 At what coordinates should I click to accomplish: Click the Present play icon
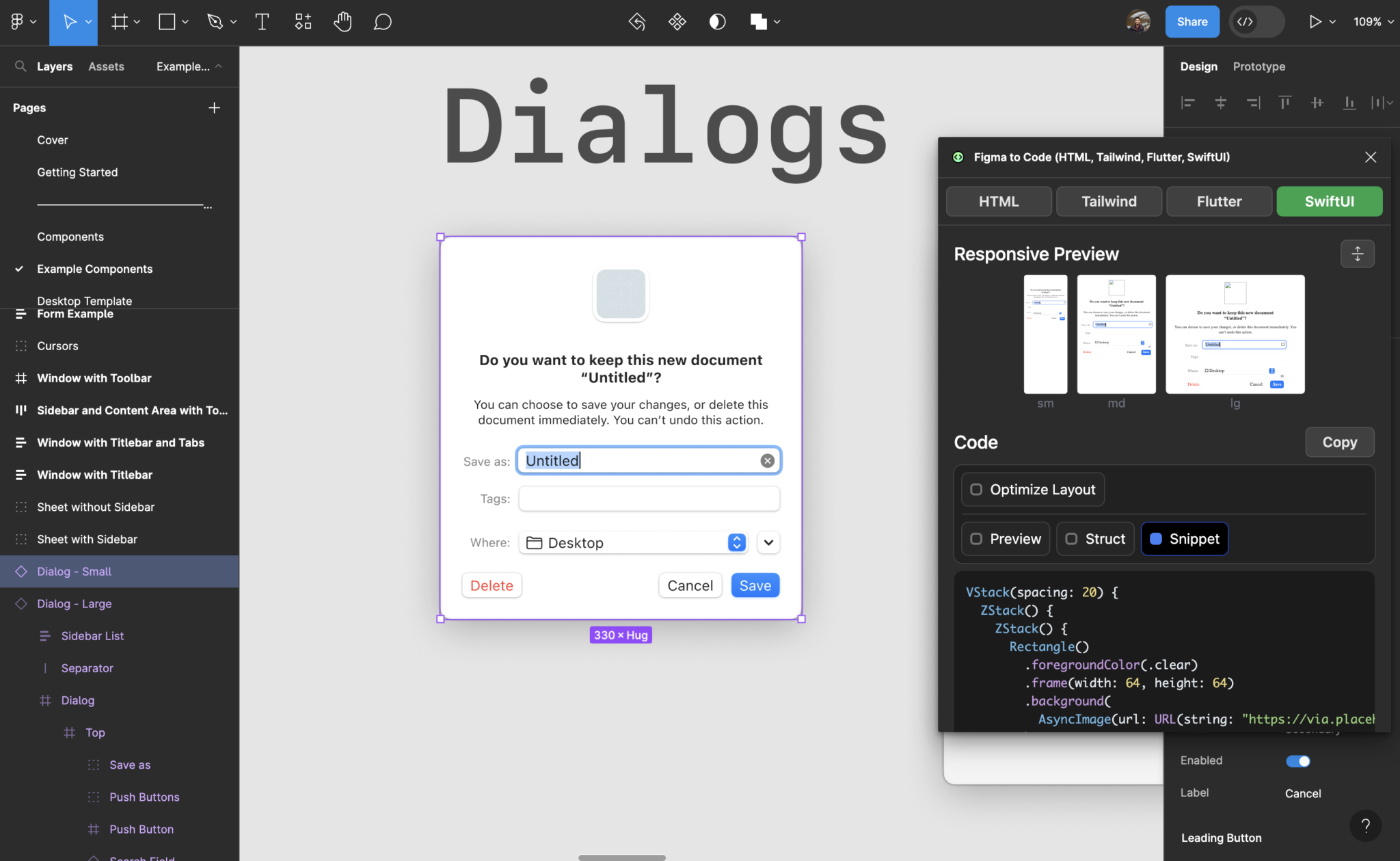point(1315,22)
